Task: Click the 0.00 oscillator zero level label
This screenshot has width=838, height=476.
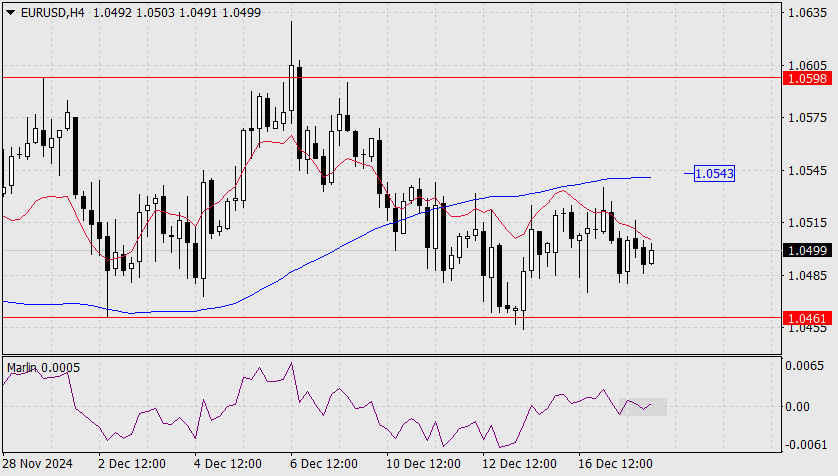Action: pyautogui.click(x=797, y=407)
